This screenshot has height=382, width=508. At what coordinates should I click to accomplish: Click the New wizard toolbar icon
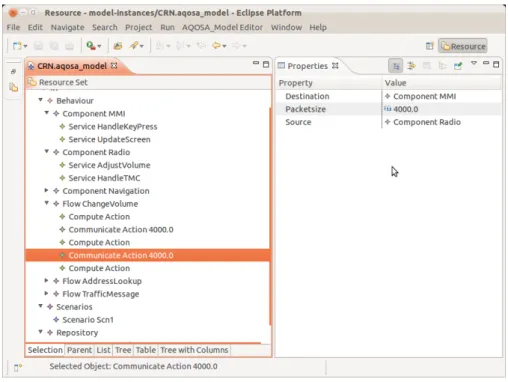(x=17, y=46)
